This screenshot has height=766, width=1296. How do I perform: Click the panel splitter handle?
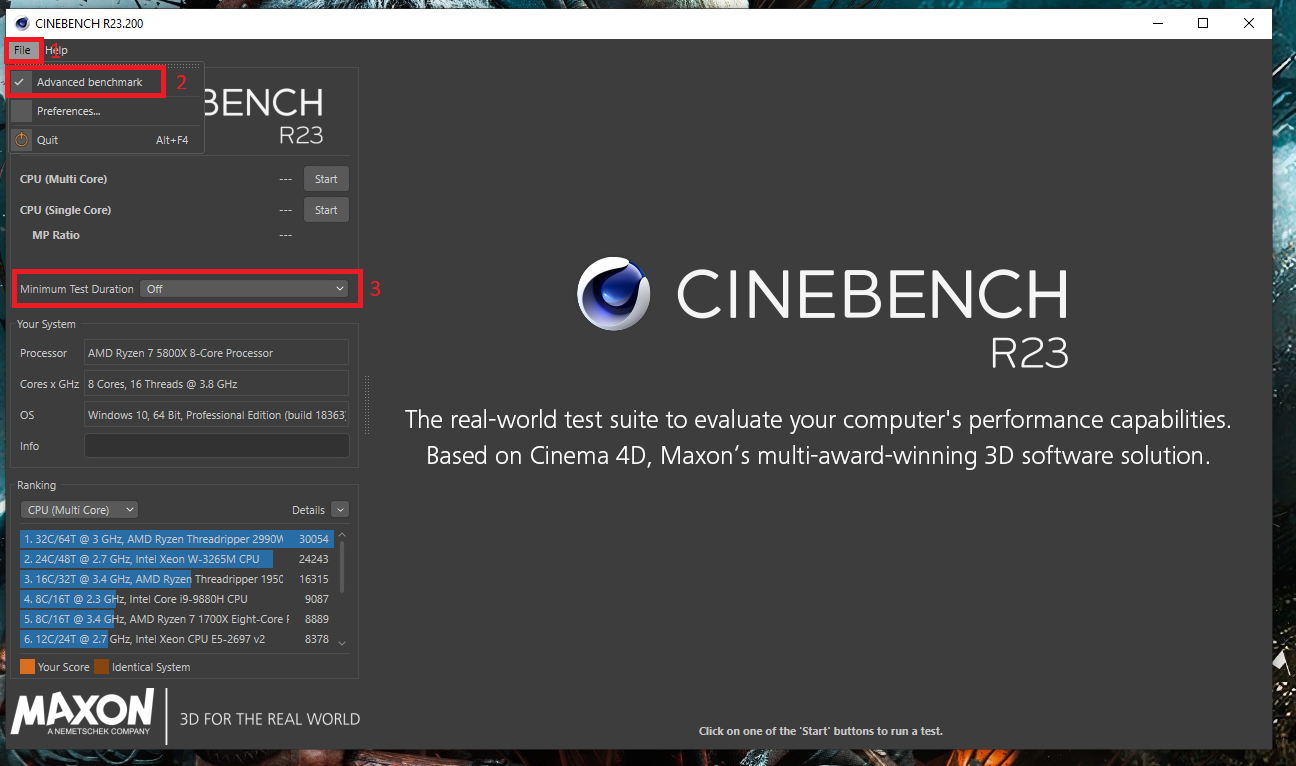point(366,405)
